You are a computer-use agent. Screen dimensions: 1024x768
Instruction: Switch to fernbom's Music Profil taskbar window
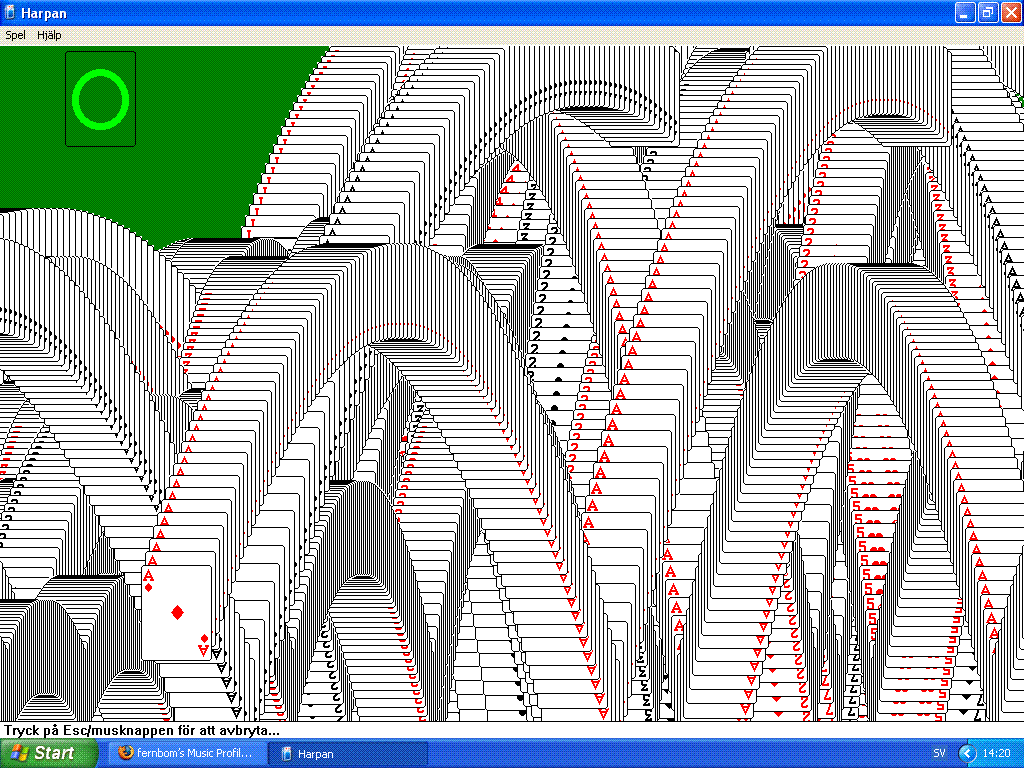pos(187,753)
